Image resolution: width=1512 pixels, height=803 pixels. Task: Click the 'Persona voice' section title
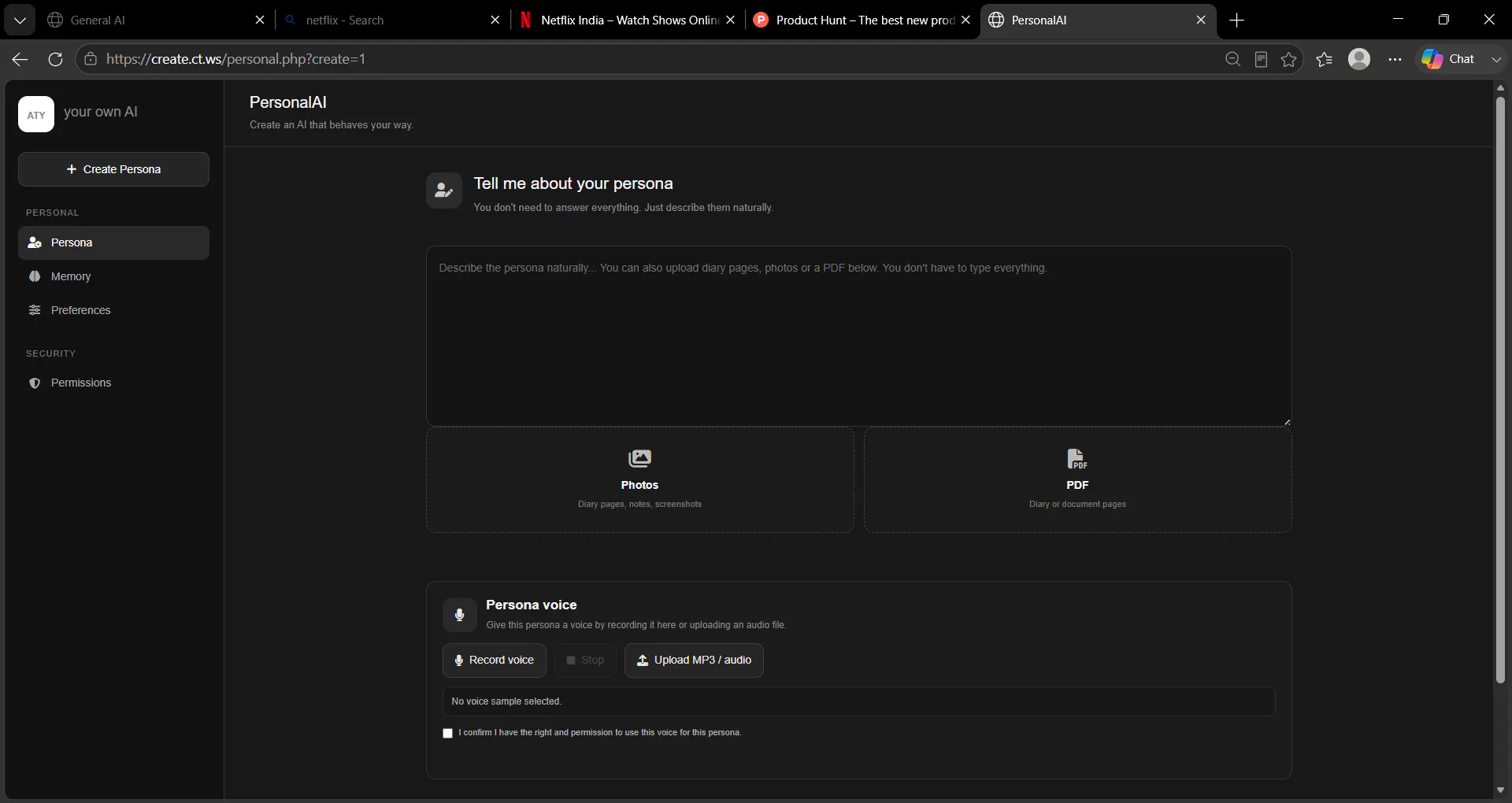pos(532,605)
